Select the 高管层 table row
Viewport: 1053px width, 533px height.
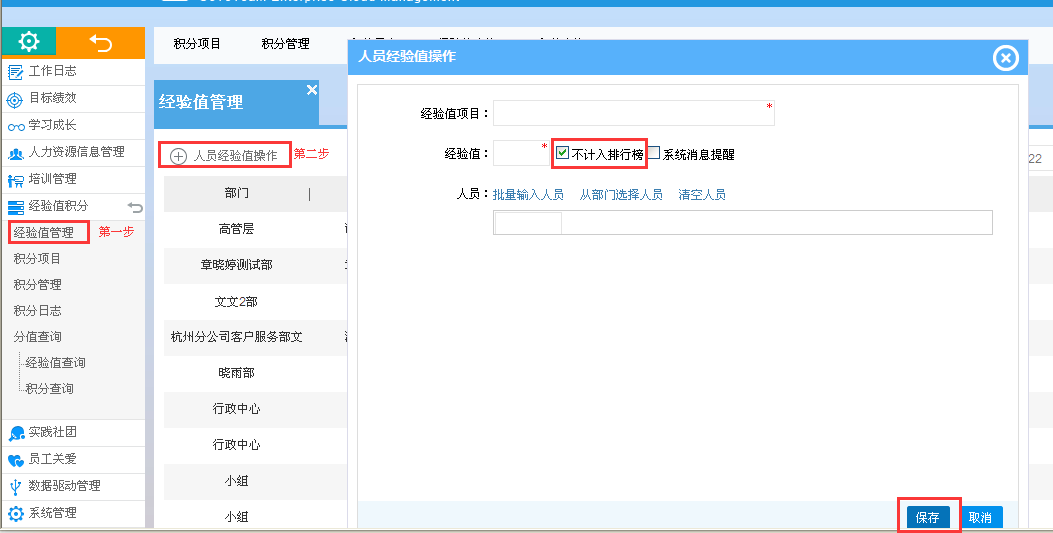[x=255, y=230]
